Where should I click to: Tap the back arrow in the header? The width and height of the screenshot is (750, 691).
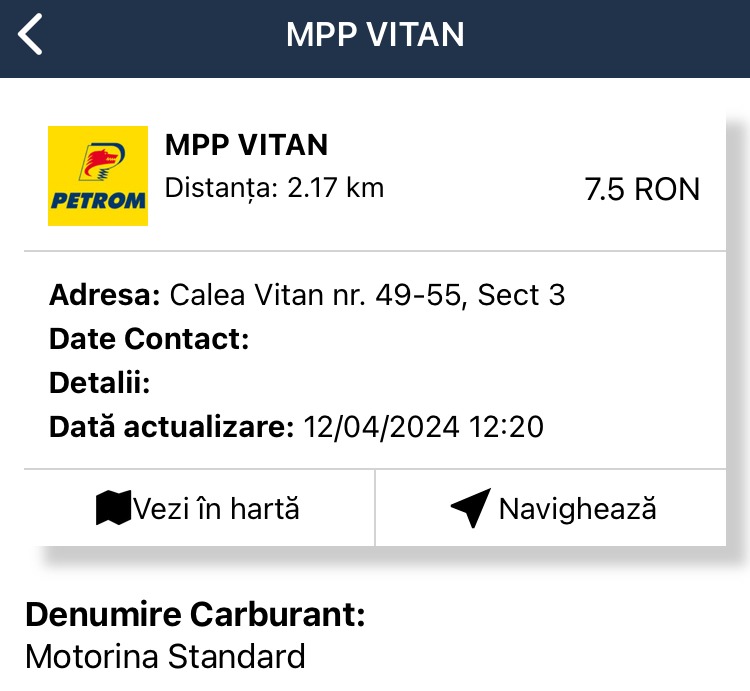pos(30,34)
